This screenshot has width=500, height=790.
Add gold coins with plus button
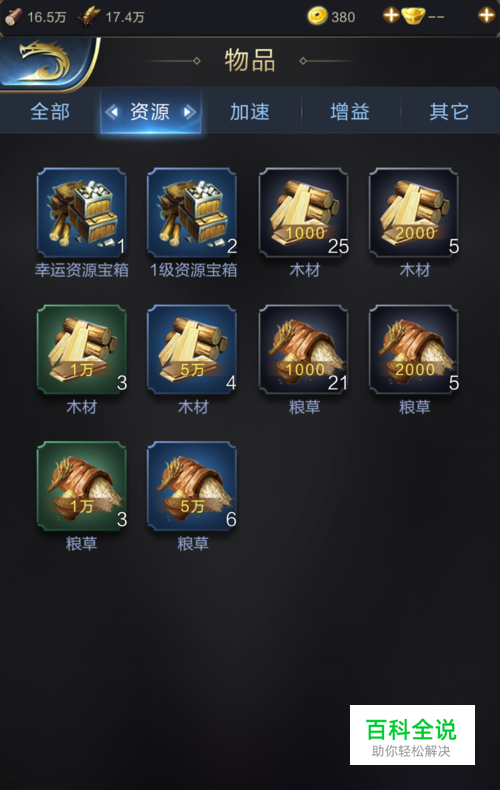point(391,15)
